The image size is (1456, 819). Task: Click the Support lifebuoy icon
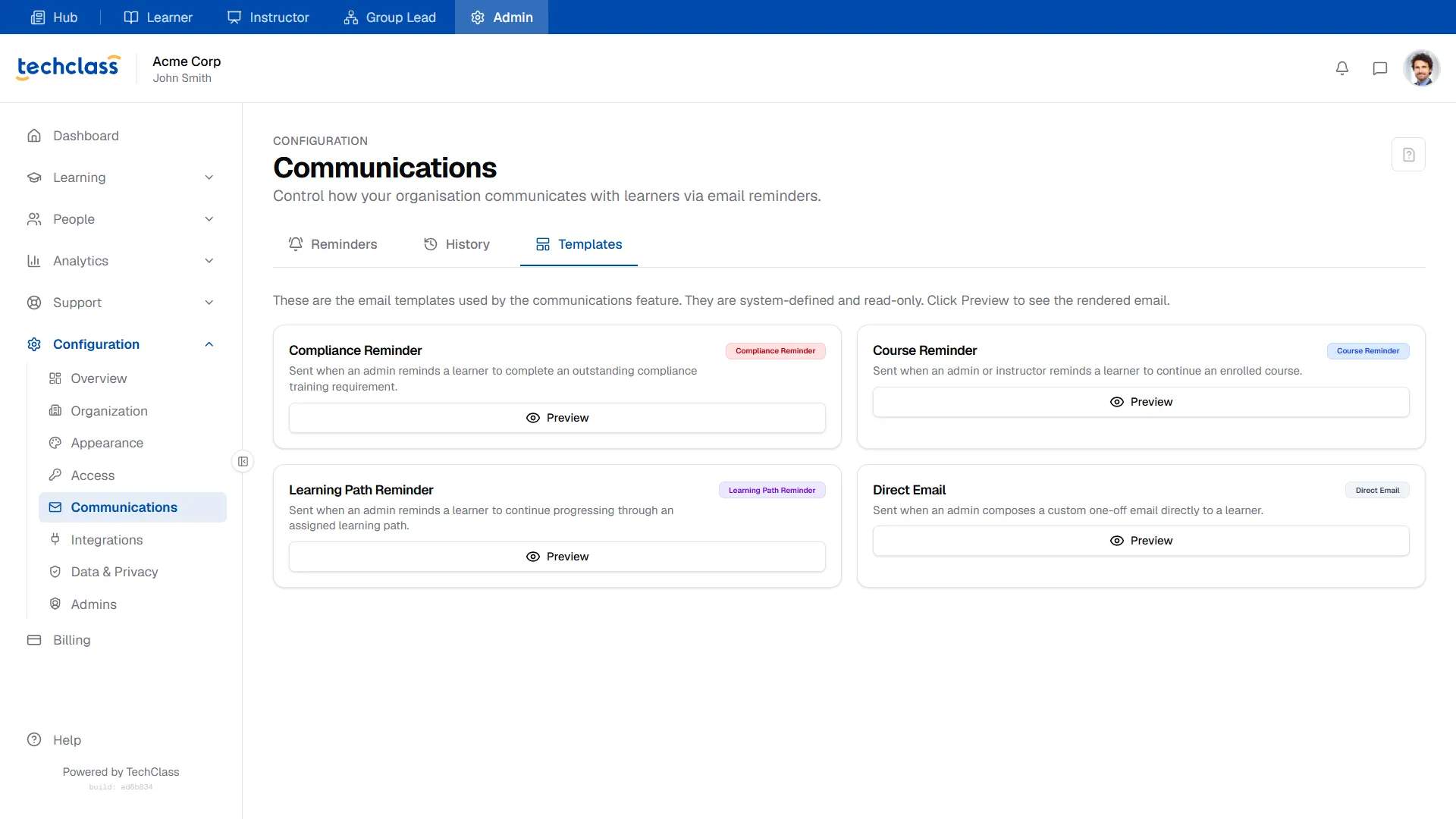pos(34,303)
